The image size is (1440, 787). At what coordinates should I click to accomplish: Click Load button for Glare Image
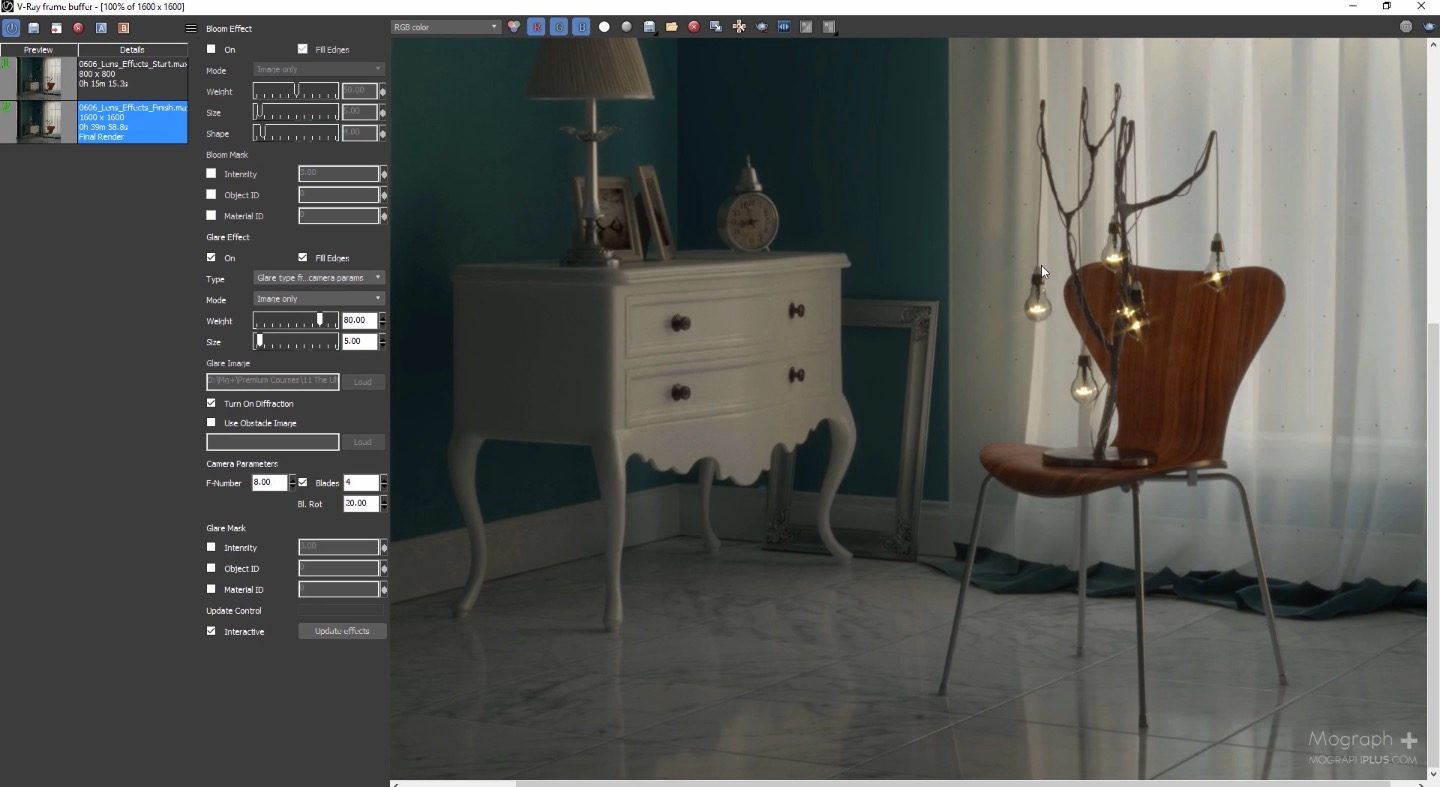(x=363, y=382)
